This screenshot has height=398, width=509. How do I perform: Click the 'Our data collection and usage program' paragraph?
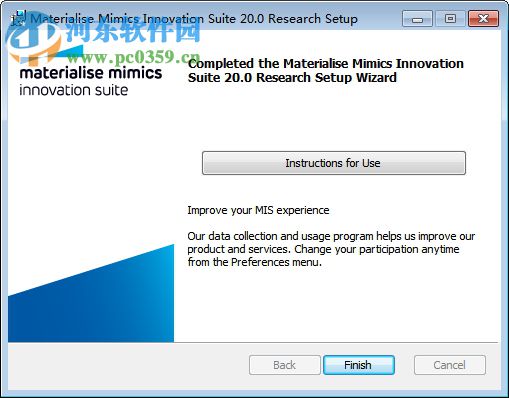[331, 249]
